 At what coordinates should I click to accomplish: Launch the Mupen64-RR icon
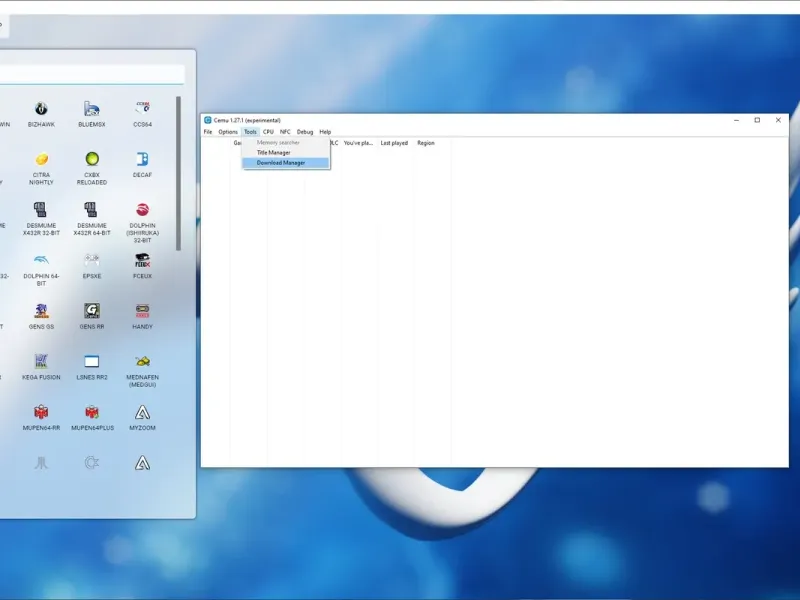click(x=41, y=412)
